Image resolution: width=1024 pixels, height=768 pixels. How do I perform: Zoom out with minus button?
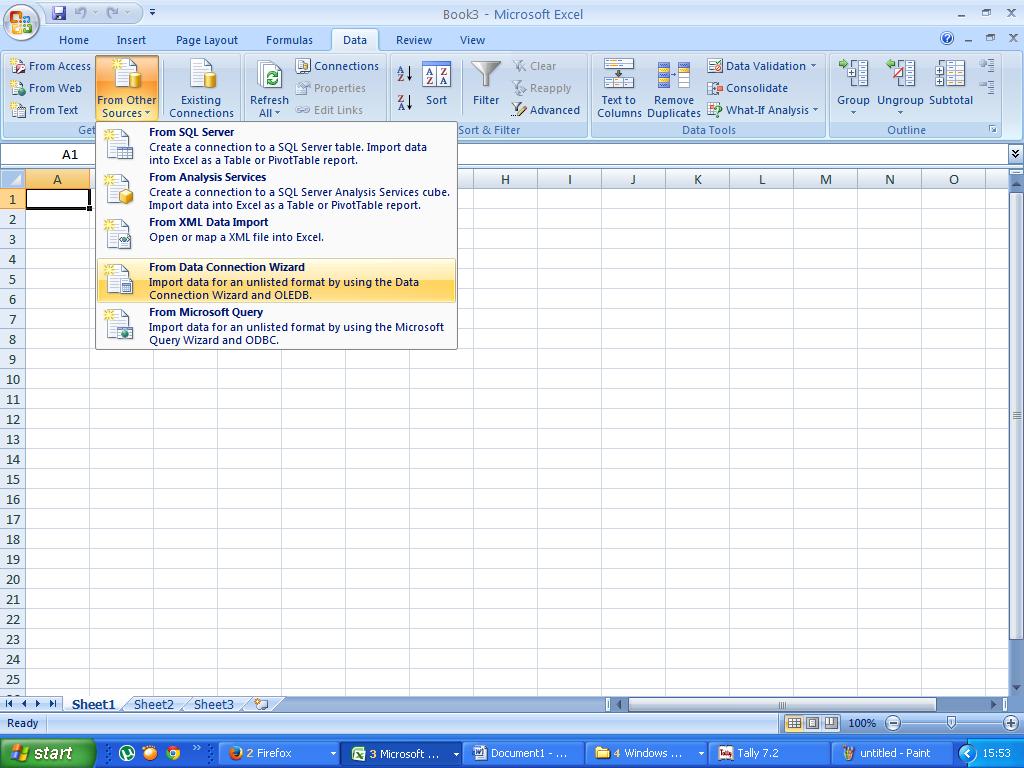[x=893, y=723]
